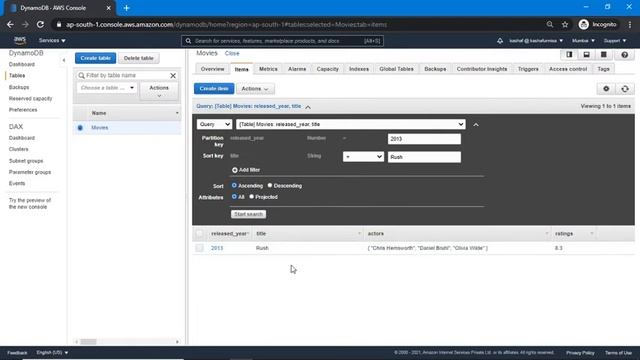Switch to the Metrics tab
Image resolution: width=640 pixels, height=360 pixels.
coord(268,69)
